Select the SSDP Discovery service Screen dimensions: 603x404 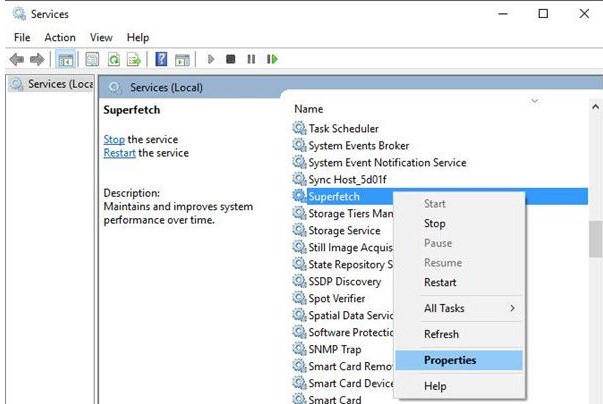[x=345, y=281]
